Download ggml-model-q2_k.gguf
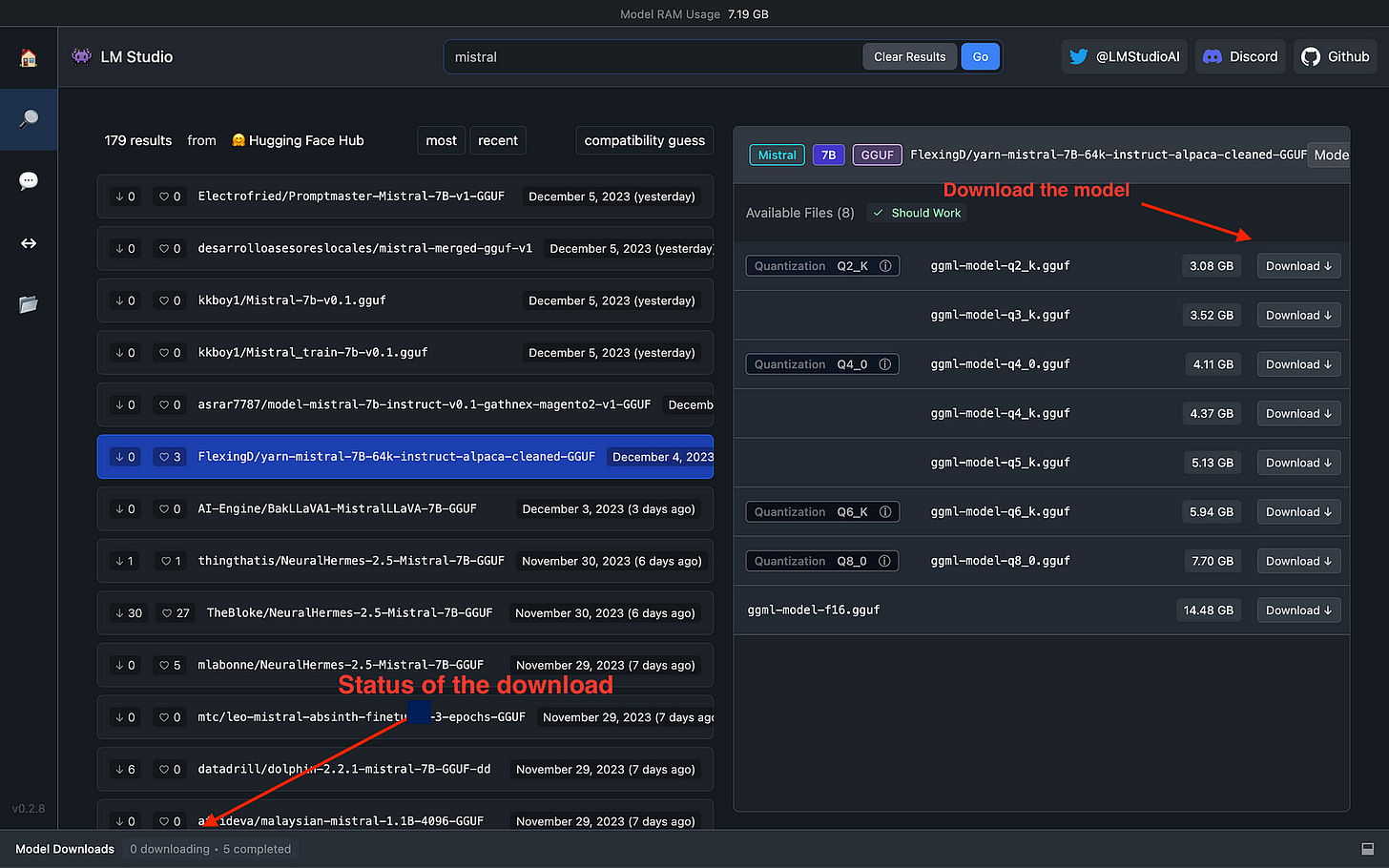1389x868 pixels. tap(1298, 266)
